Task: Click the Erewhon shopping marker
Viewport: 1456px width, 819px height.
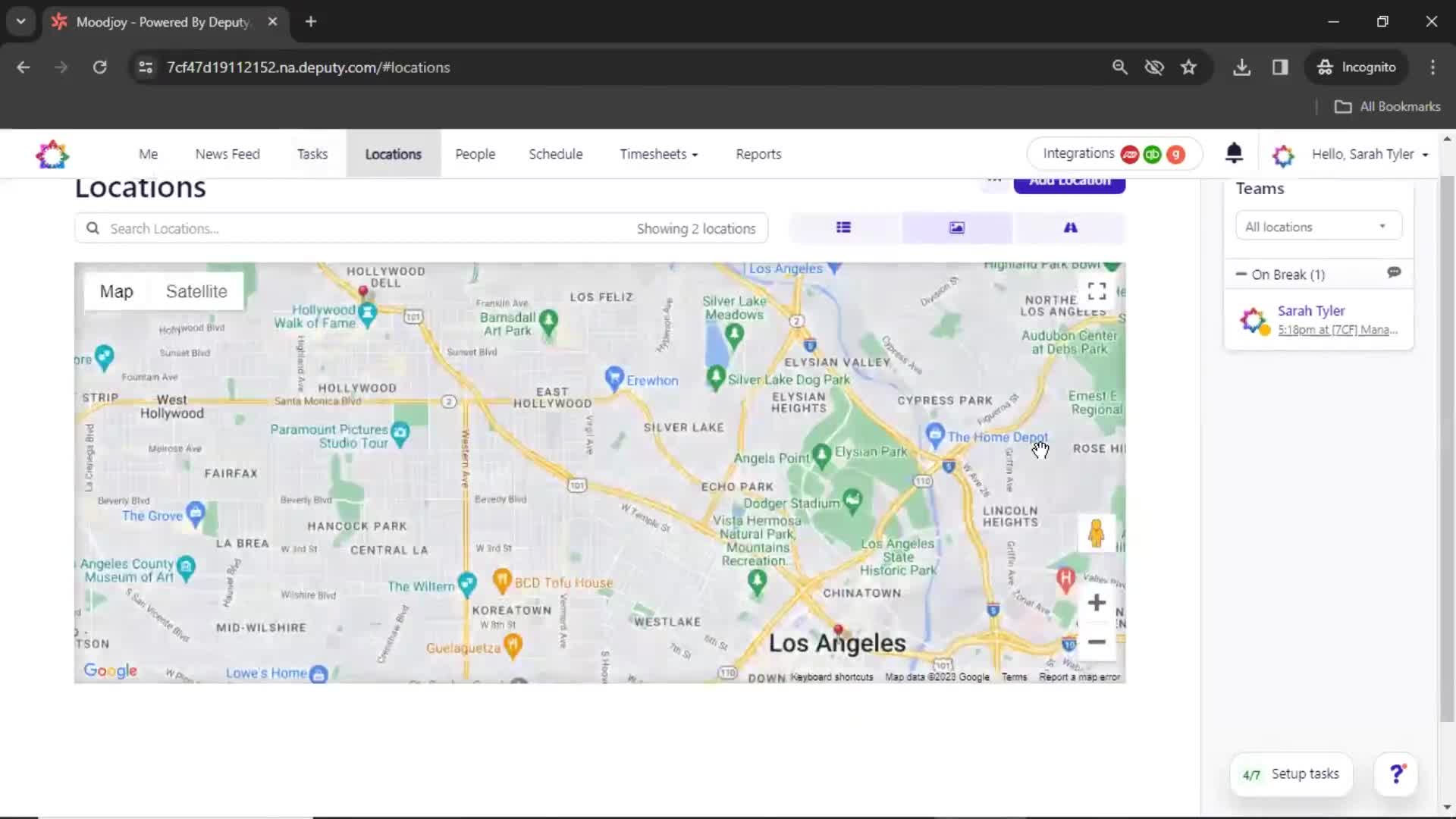Action: coord(614,378)
